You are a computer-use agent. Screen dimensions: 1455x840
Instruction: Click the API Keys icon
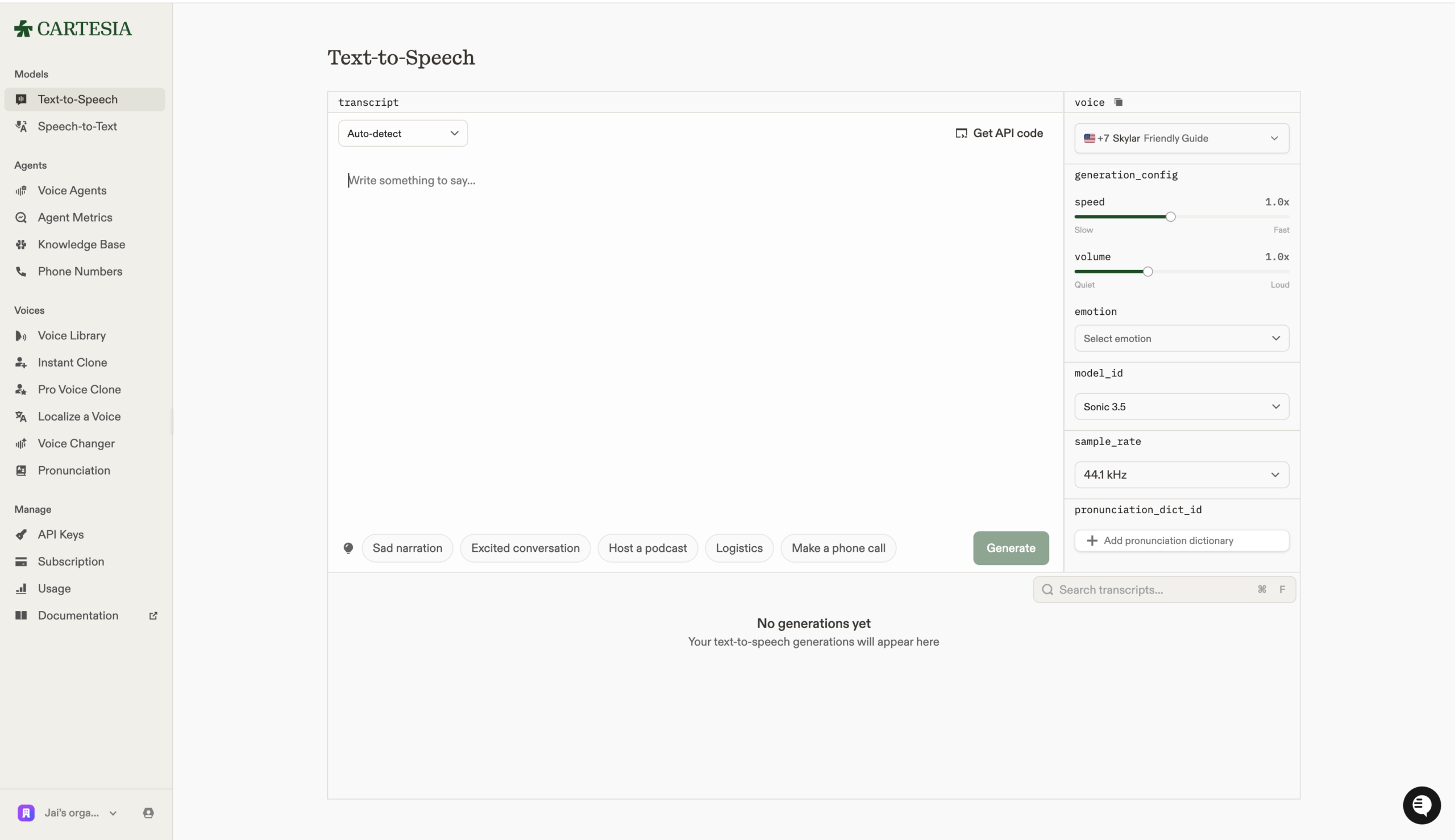click(x=22, y=535)
